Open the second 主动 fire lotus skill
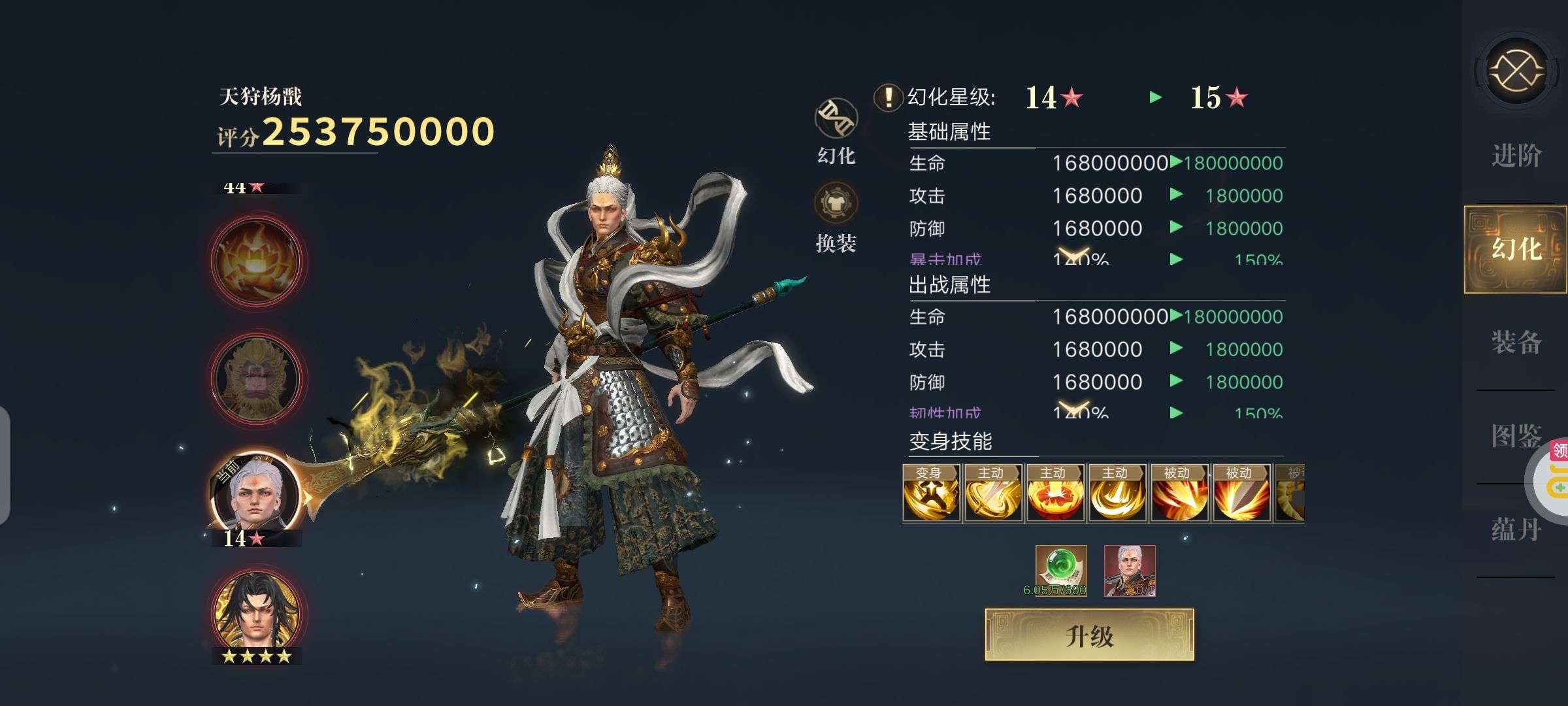Viewport: 1568px width, 706px height. tap(1055, 493)
